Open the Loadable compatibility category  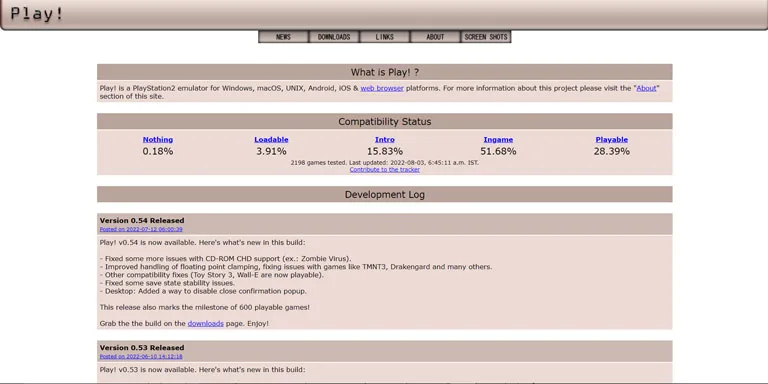[x=271, y=140]
